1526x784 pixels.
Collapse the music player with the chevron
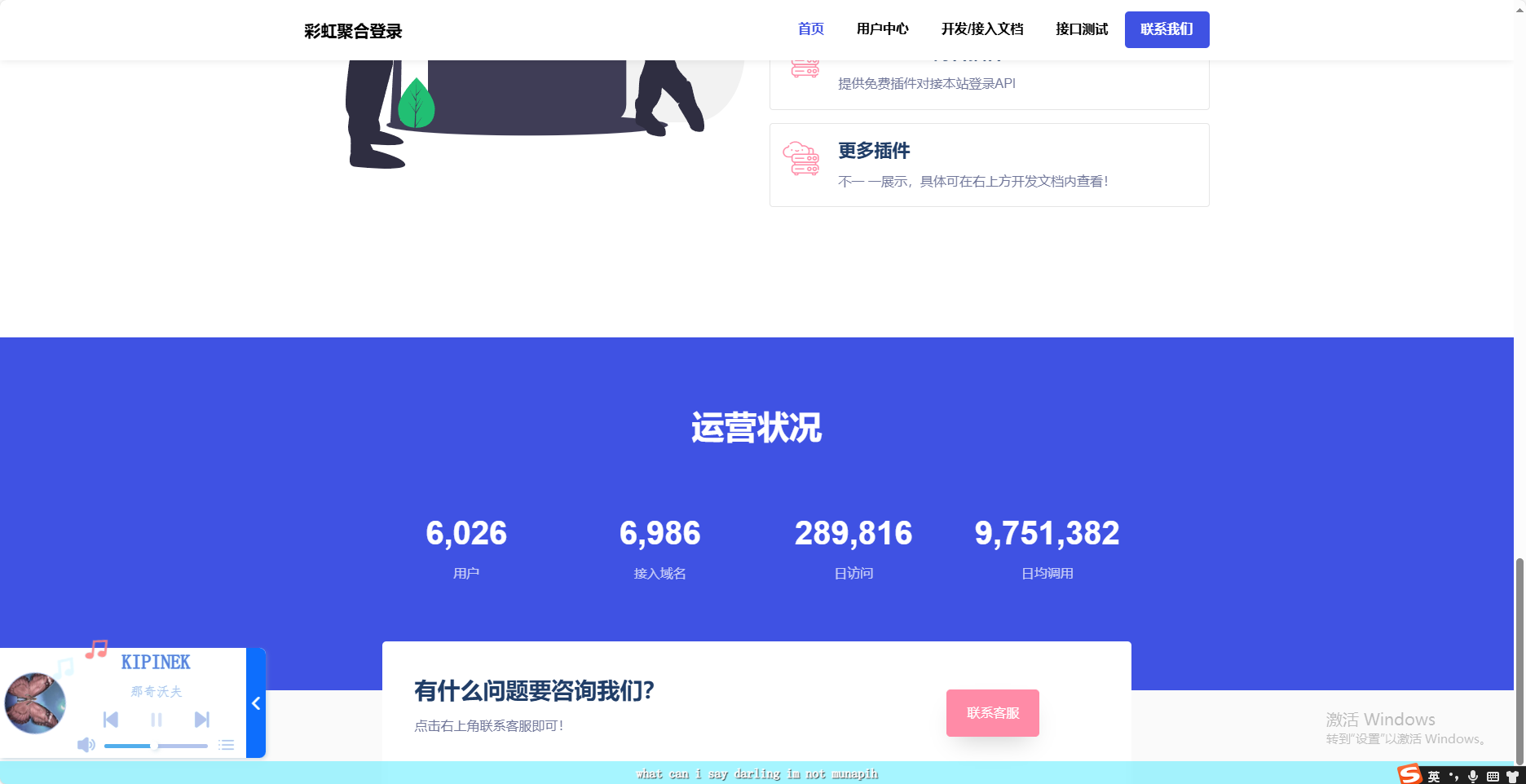click(255, 703)
